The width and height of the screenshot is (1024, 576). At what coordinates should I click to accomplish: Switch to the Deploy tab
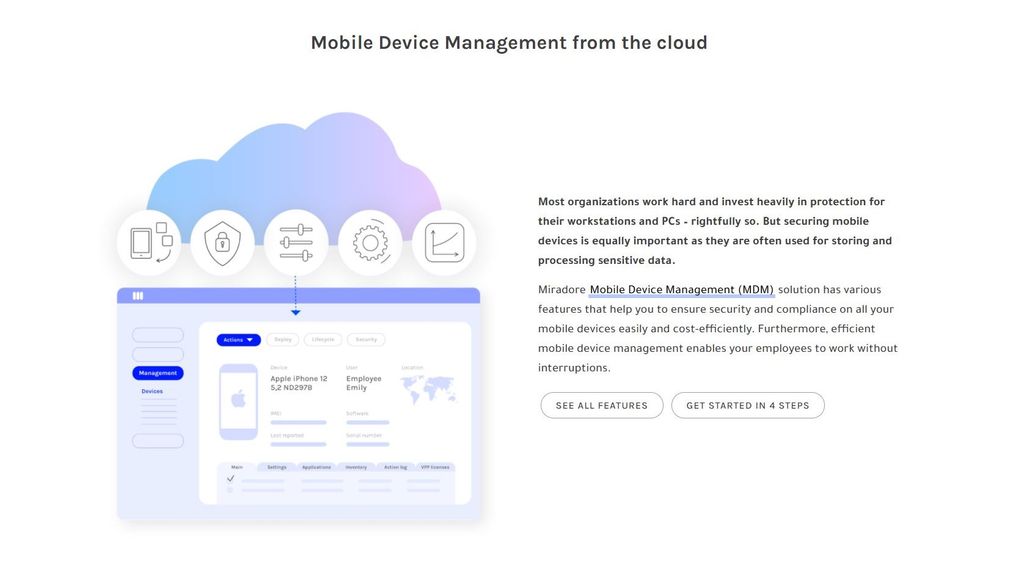click(283, 339)
